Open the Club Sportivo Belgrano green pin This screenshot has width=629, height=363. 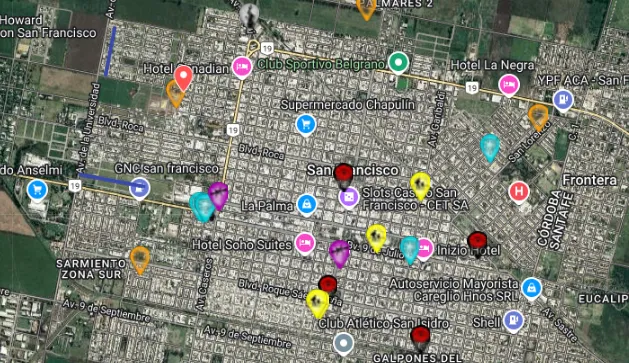398,63
